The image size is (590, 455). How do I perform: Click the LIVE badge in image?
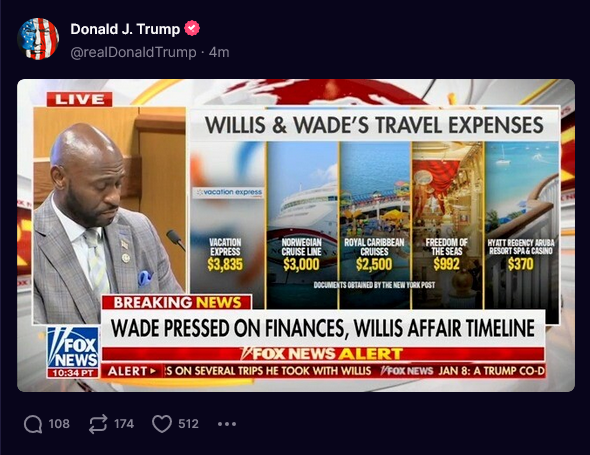(79, 99)
